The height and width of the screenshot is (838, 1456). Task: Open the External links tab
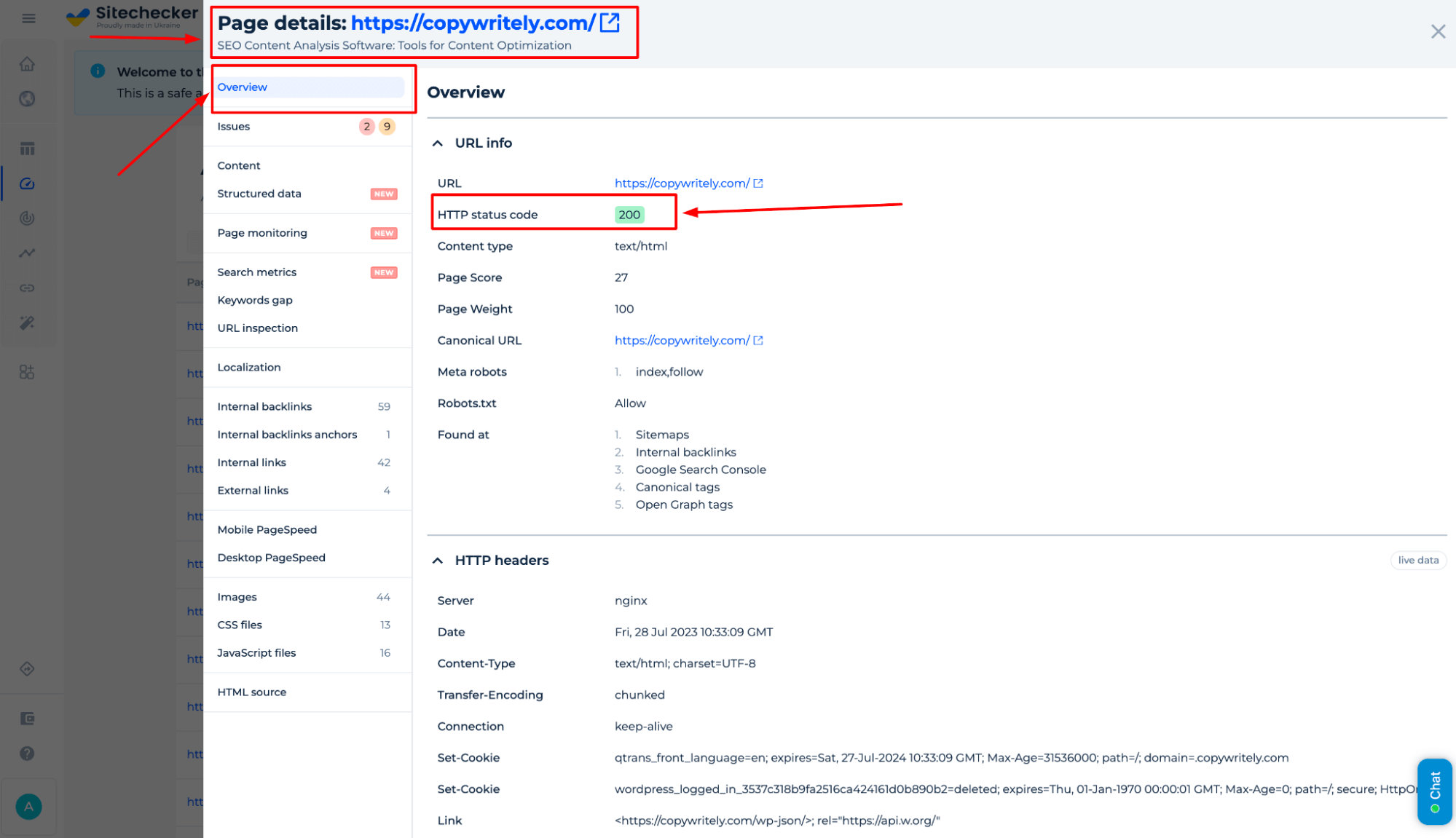coord(308,491)
